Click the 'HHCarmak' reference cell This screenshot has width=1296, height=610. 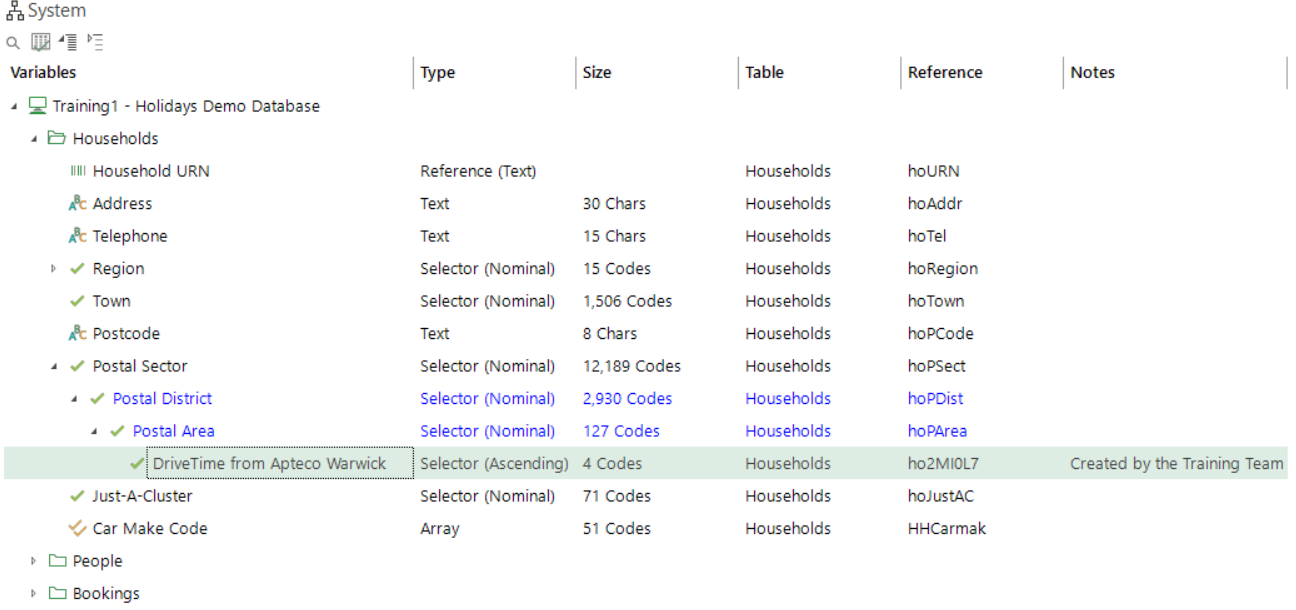pyautogui.click(x=946, y=528)
